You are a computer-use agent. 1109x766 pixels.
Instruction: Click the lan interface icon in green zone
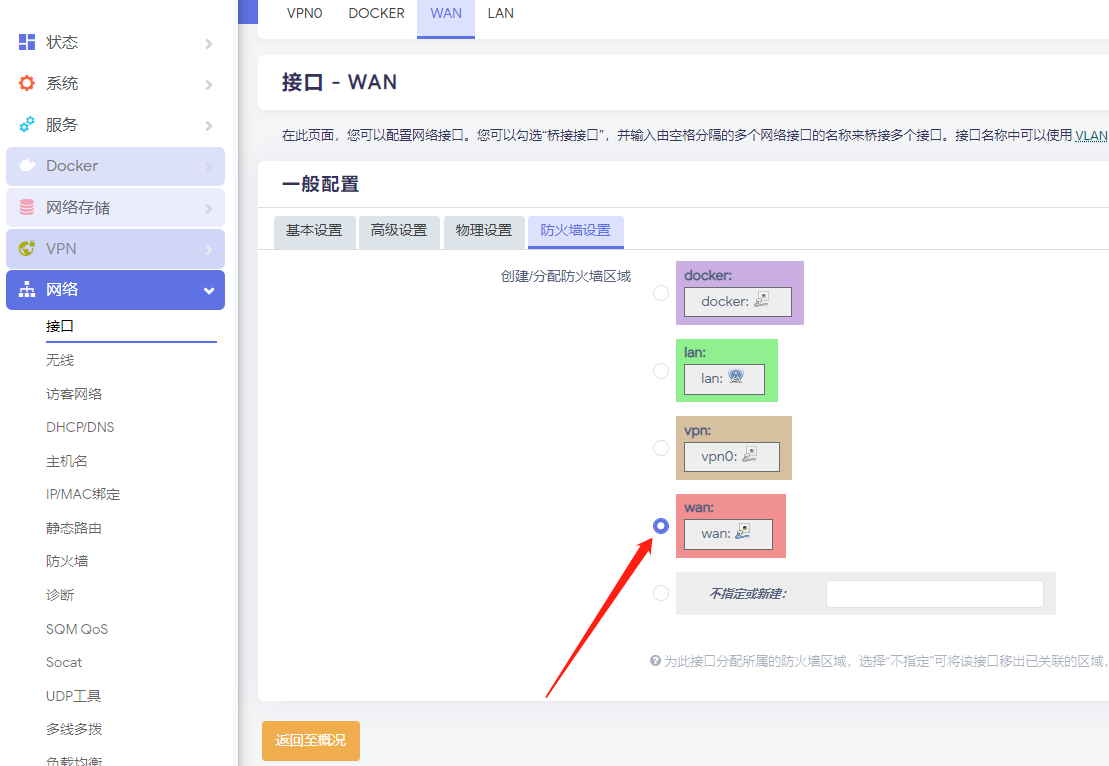tap(736, 378)
